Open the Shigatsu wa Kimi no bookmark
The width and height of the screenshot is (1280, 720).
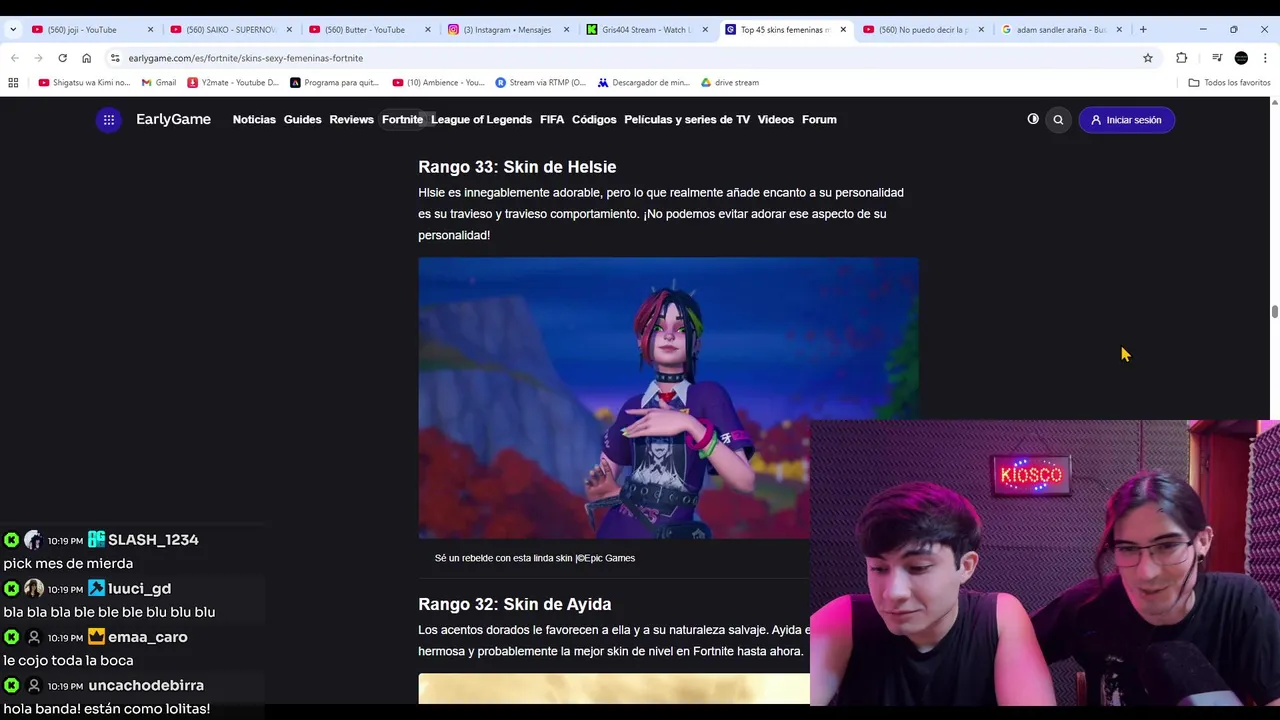84,83
